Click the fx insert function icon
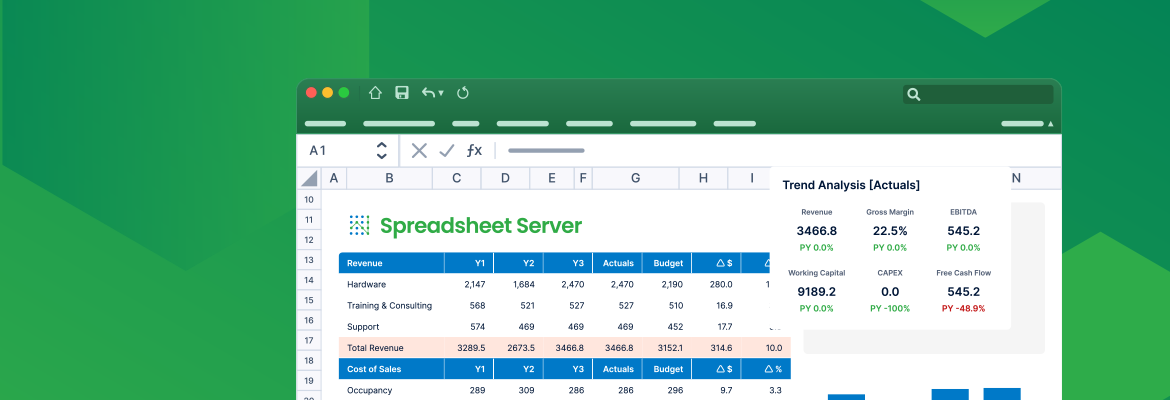The image size is (1170, 400). [474, 151]
